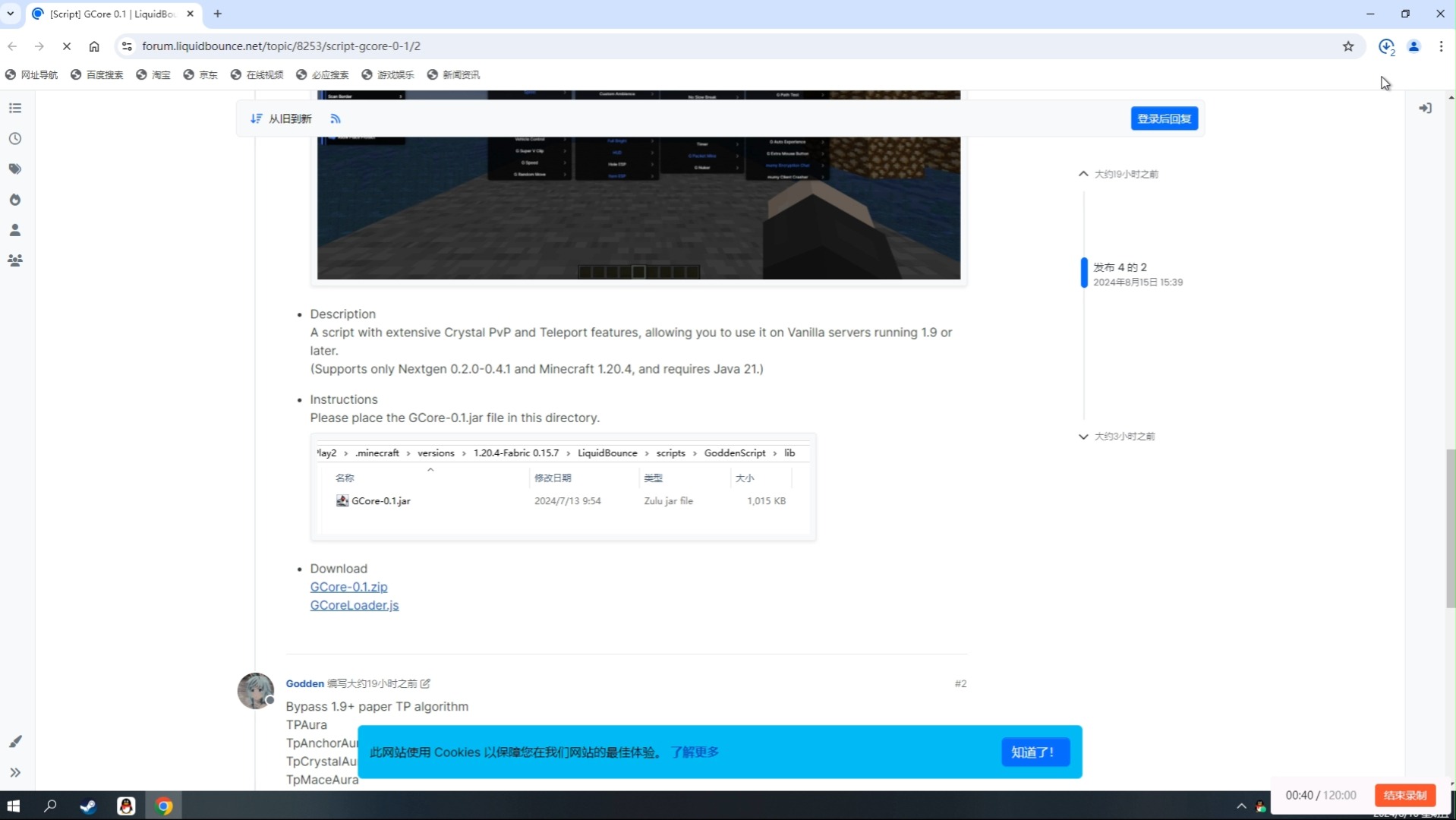Dismiss cookie banner with 知道了! button
1456x820 pixels.
[x=1035, y=752]
